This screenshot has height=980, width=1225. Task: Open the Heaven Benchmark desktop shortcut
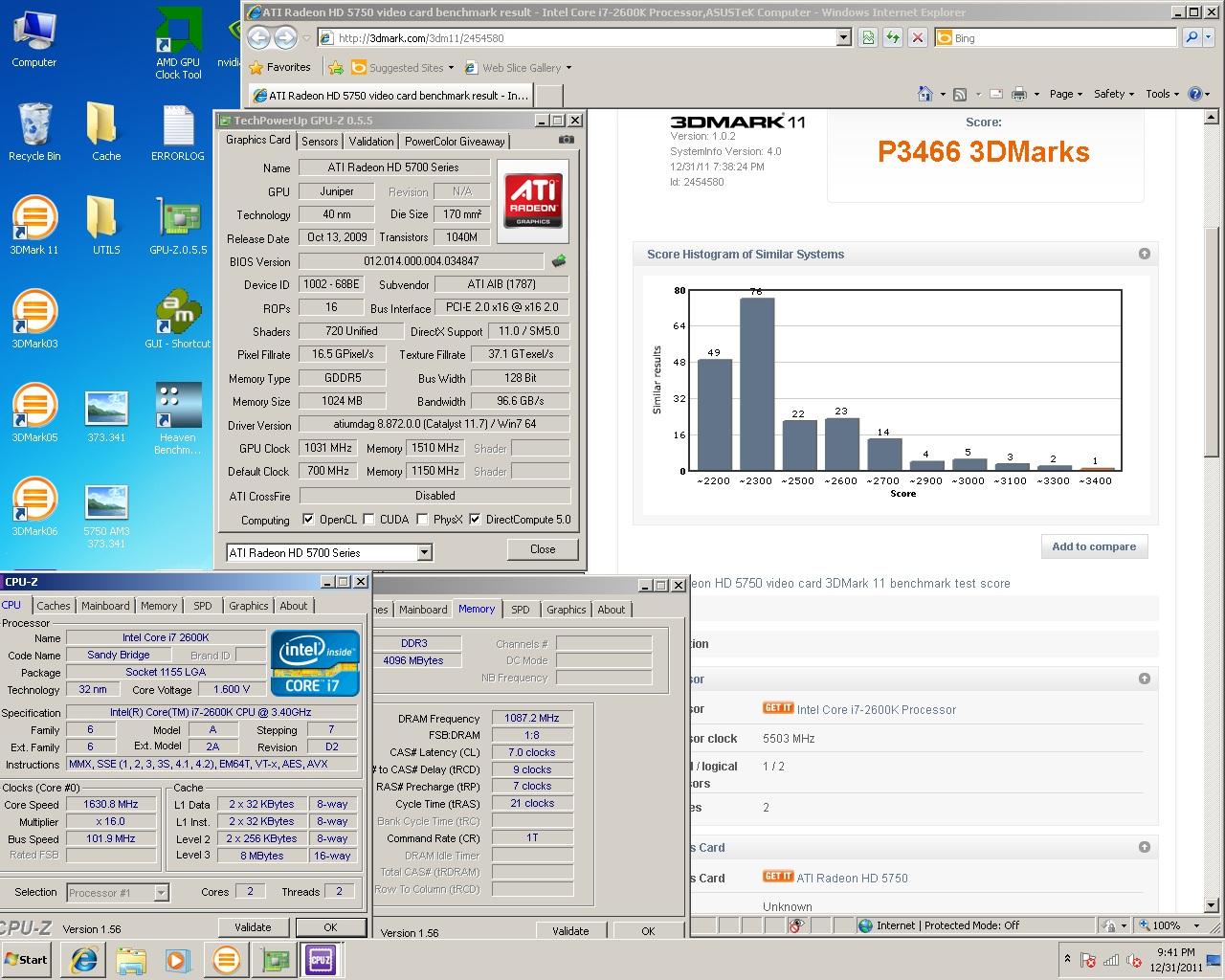[x=178, y=417]
